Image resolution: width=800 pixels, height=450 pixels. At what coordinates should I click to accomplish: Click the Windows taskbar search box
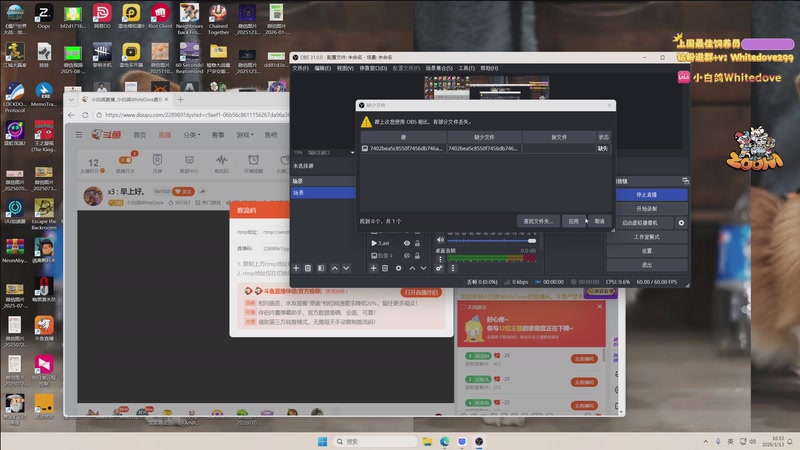tap(376, 441)
